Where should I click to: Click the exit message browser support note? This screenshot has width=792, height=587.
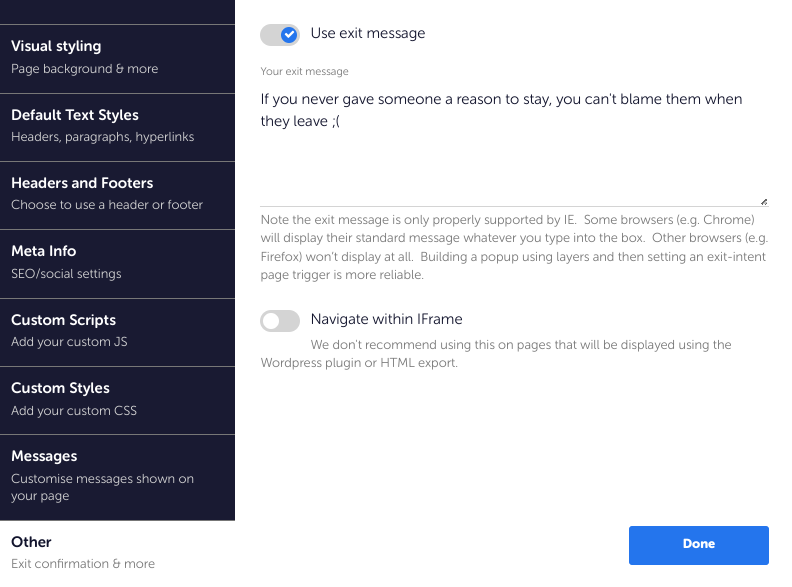[x=514, y=248]
